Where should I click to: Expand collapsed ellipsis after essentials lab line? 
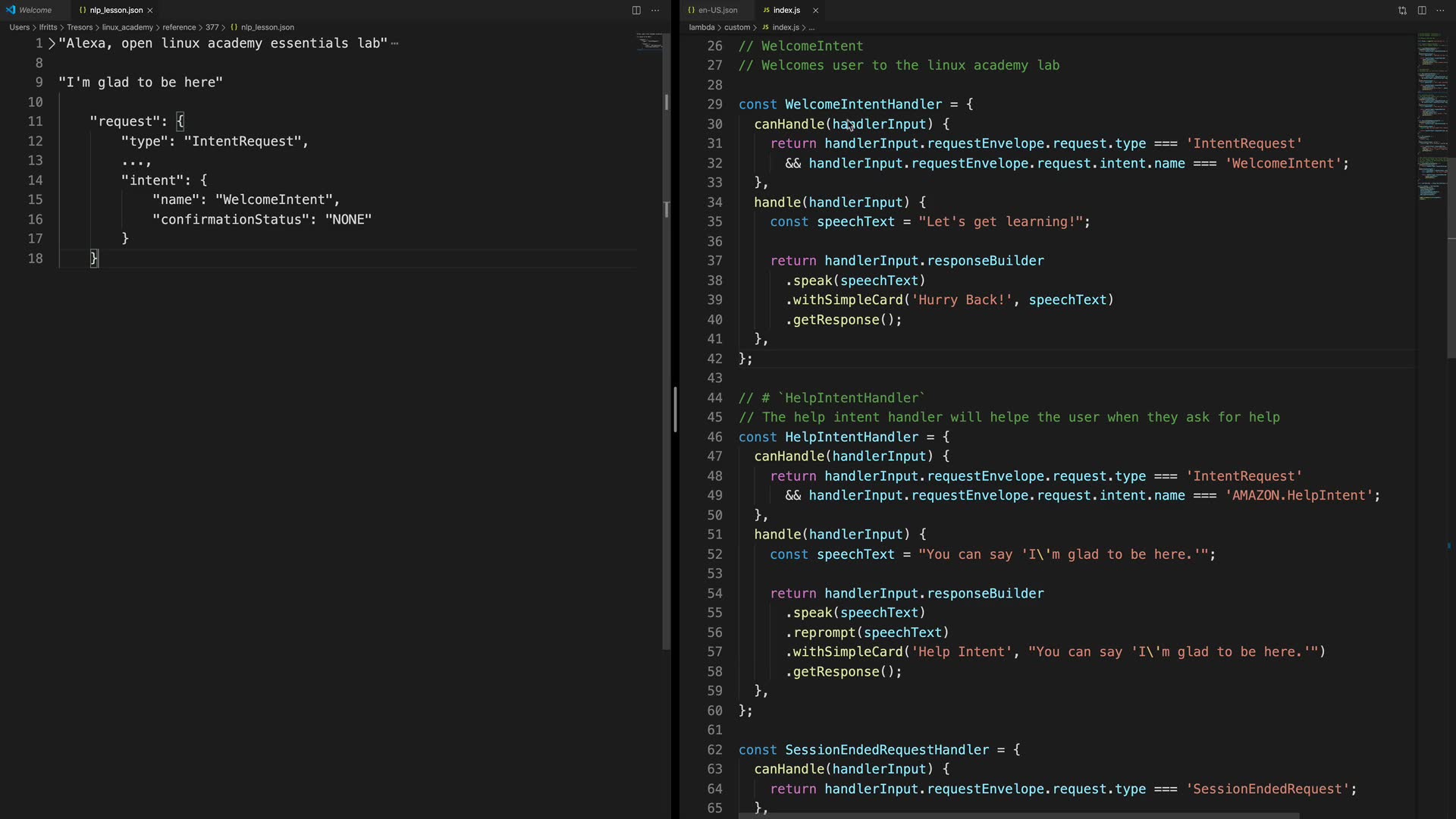(394, 44)
